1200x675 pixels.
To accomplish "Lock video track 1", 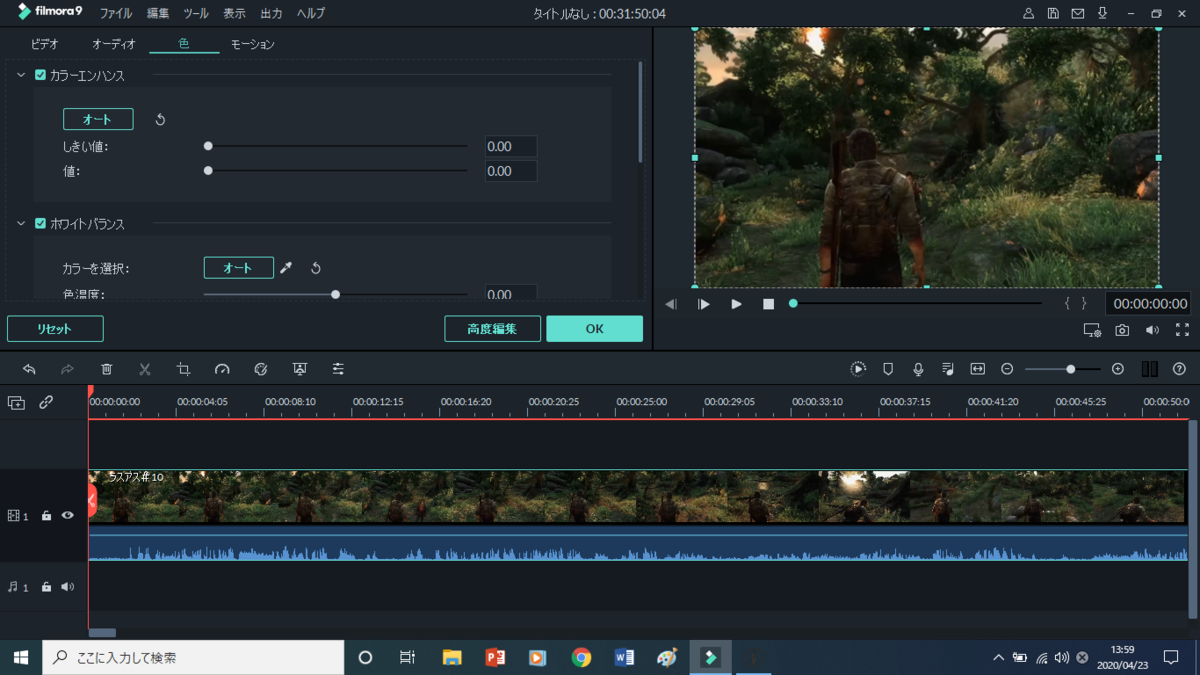I will pos(46,516).
